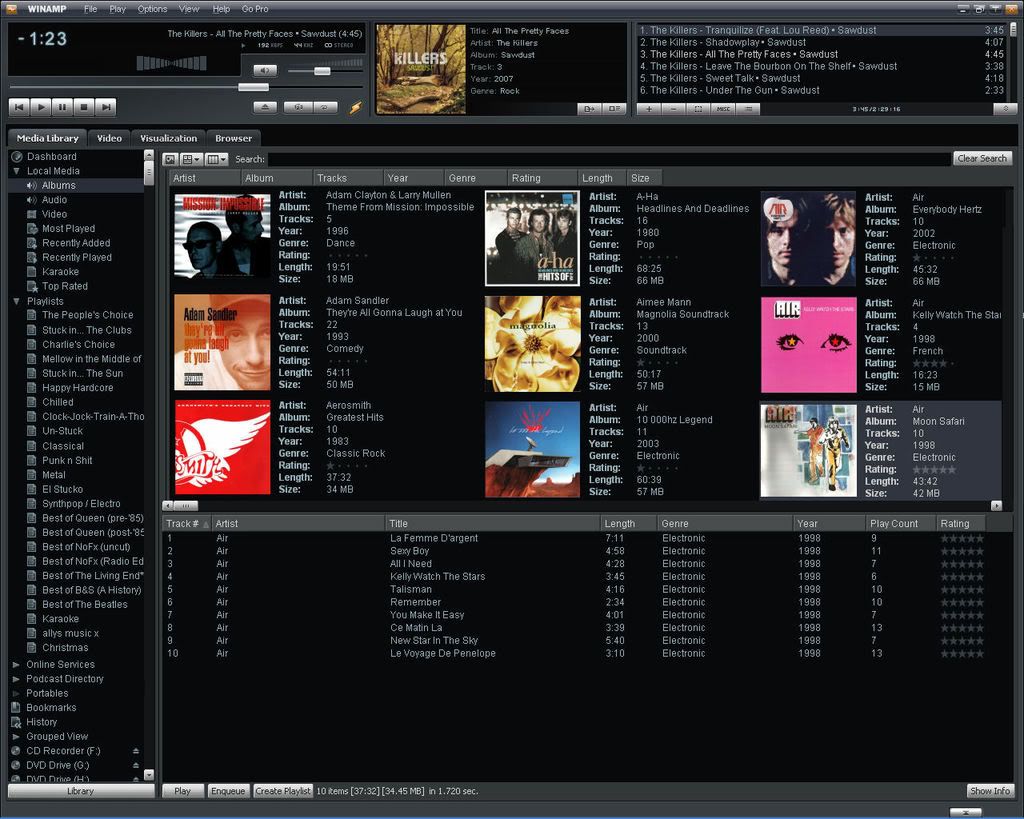The height and width of the screenshot is (819, 1024).
Task: Add files with playlist plus button
Action: 648,108
